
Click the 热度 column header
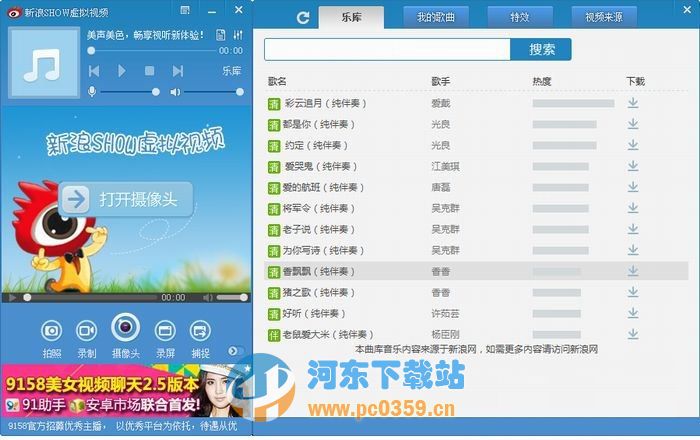(542, 81)
